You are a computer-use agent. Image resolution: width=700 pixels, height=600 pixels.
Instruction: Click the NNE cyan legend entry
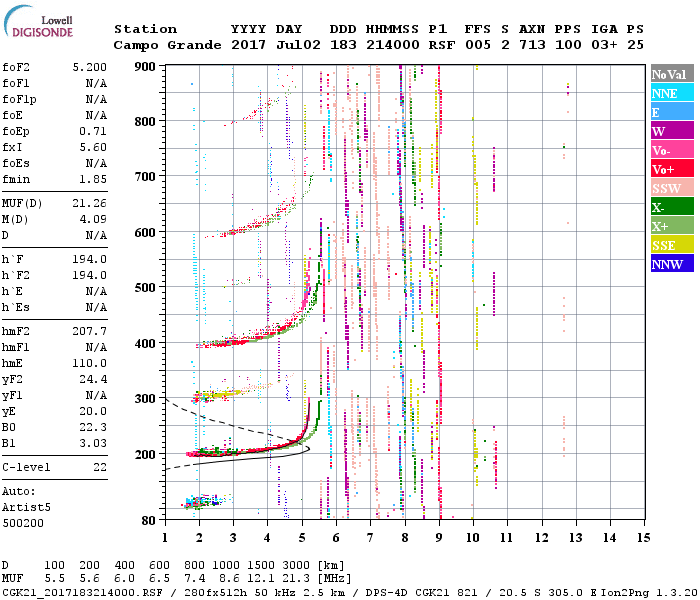tap(671, 93)
